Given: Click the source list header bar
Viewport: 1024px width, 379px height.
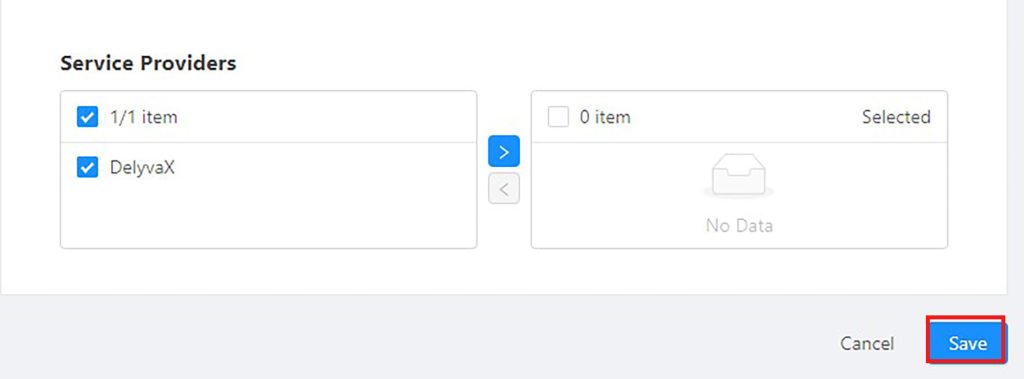Looking at the screenshot, I should [268, 117].
